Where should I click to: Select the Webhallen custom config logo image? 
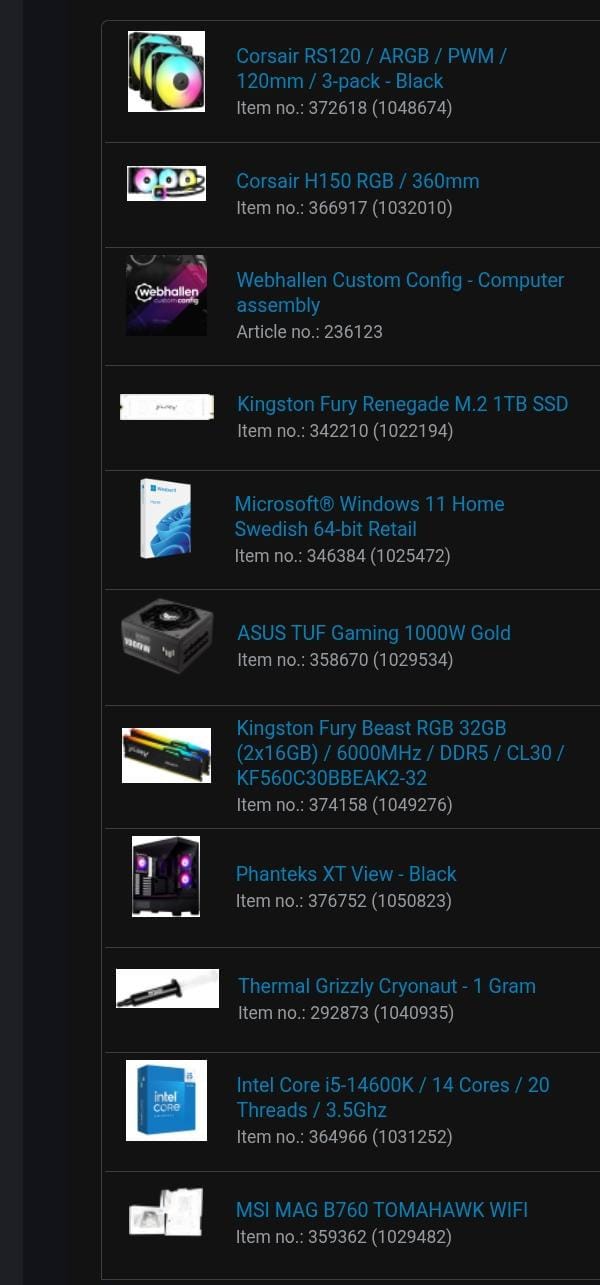(166, 295)
